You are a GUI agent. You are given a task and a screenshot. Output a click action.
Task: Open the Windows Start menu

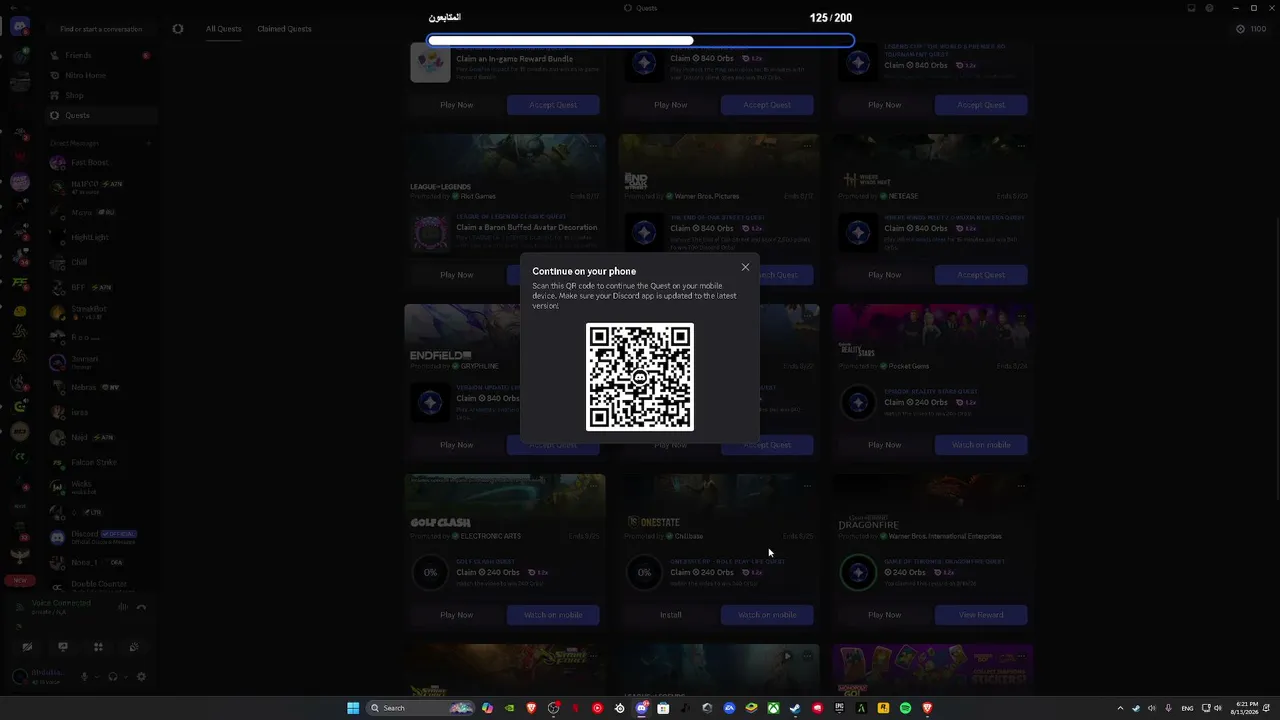point(353,708)
